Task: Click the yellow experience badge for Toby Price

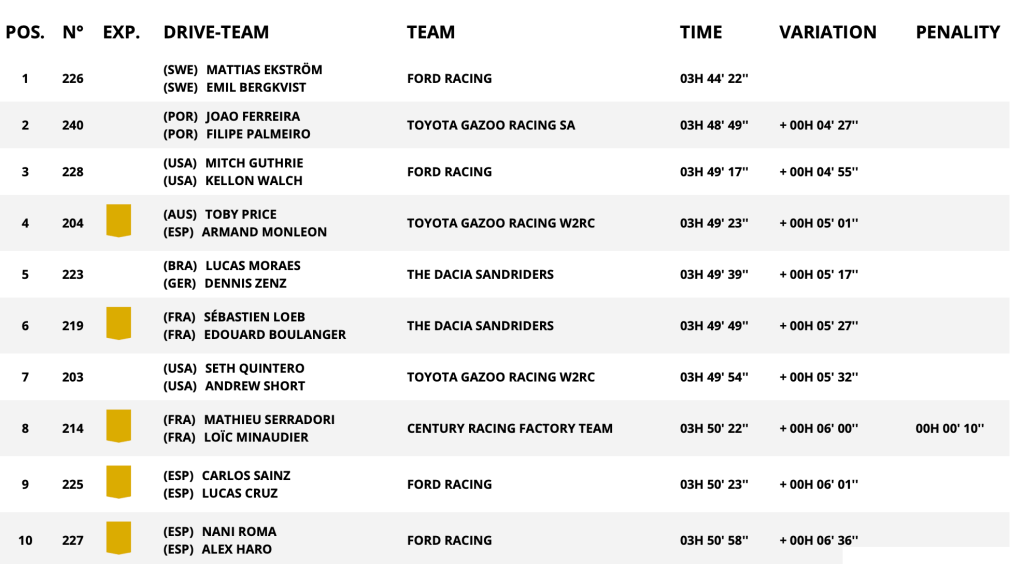Action: 119,221
